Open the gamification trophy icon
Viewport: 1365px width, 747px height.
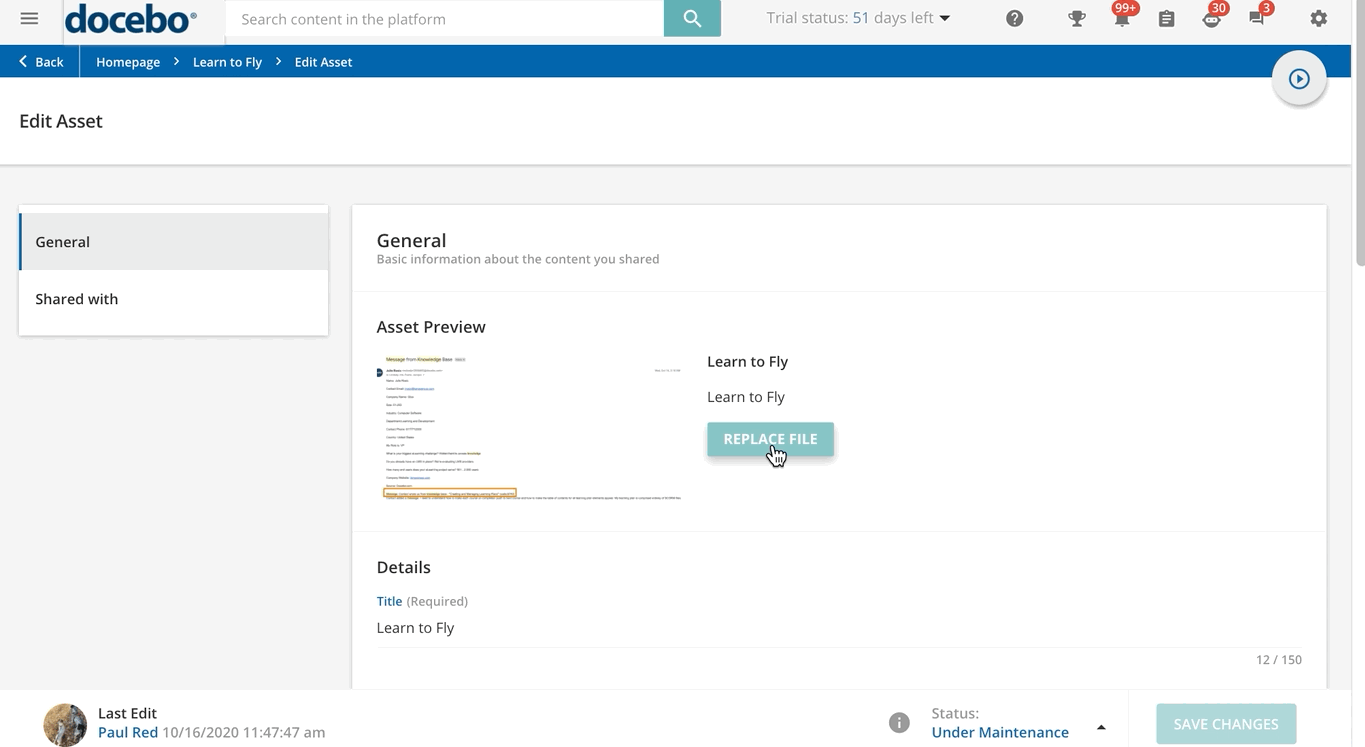click(1077, 19)
